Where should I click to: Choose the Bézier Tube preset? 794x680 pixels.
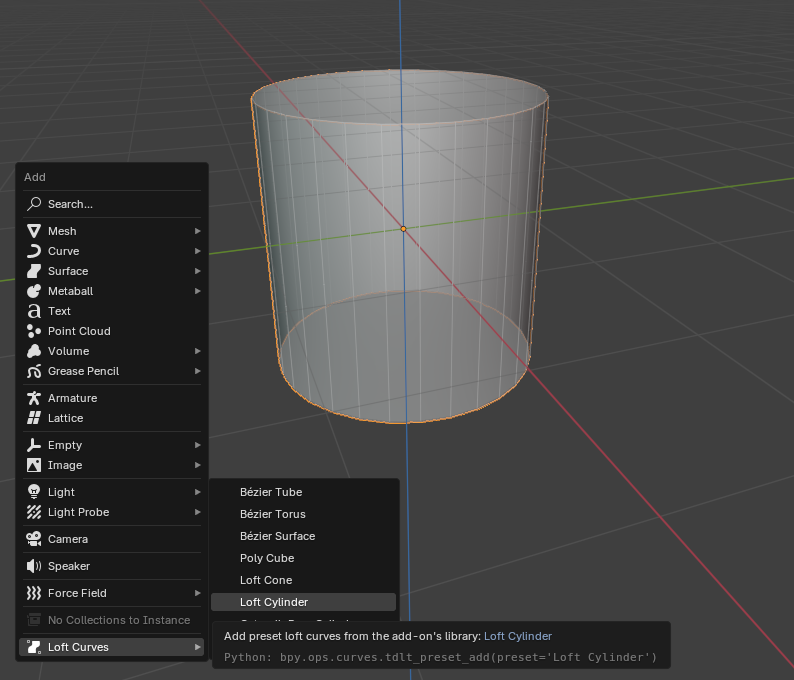303,492
